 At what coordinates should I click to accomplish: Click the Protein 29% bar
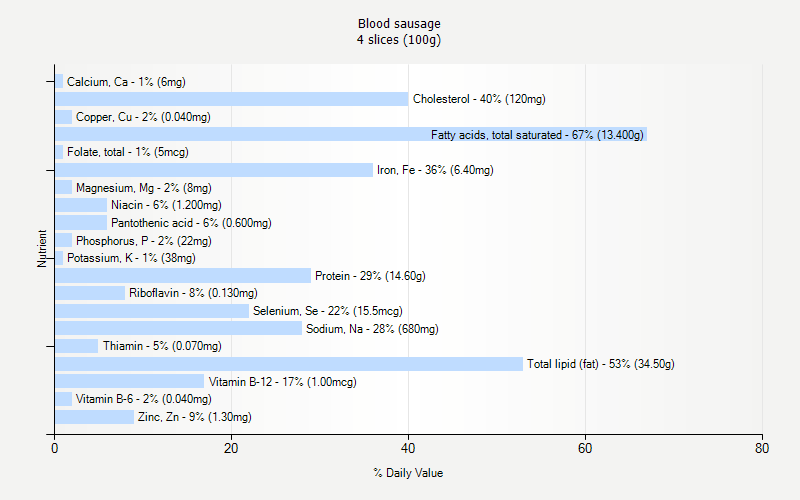click(182, 276)
